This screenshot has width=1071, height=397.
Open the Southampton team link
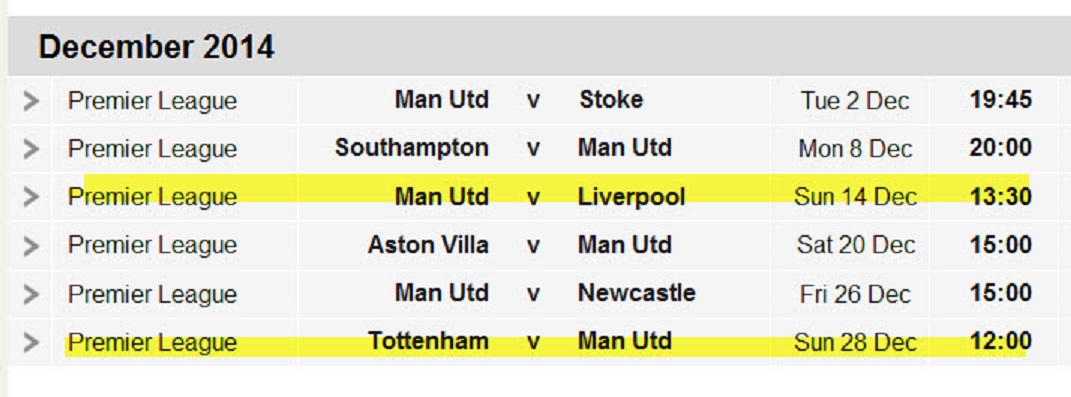click(x=412, y=148)
